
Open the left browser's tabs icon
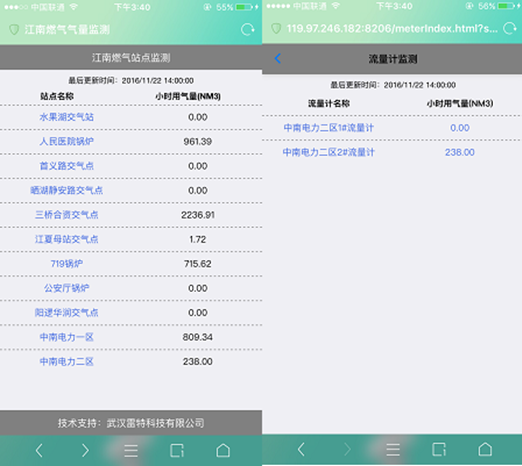pos(177,450)
